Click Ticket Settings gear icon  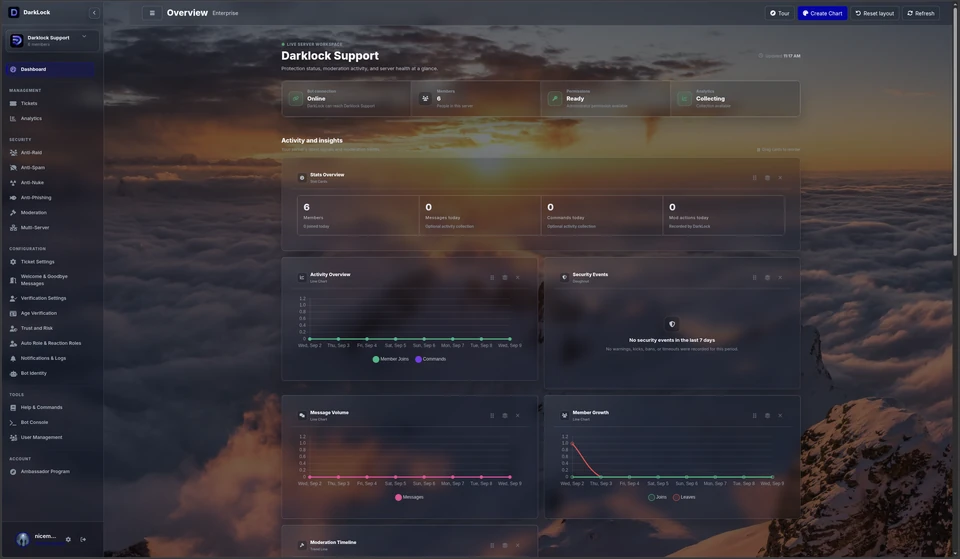point(13,262)
